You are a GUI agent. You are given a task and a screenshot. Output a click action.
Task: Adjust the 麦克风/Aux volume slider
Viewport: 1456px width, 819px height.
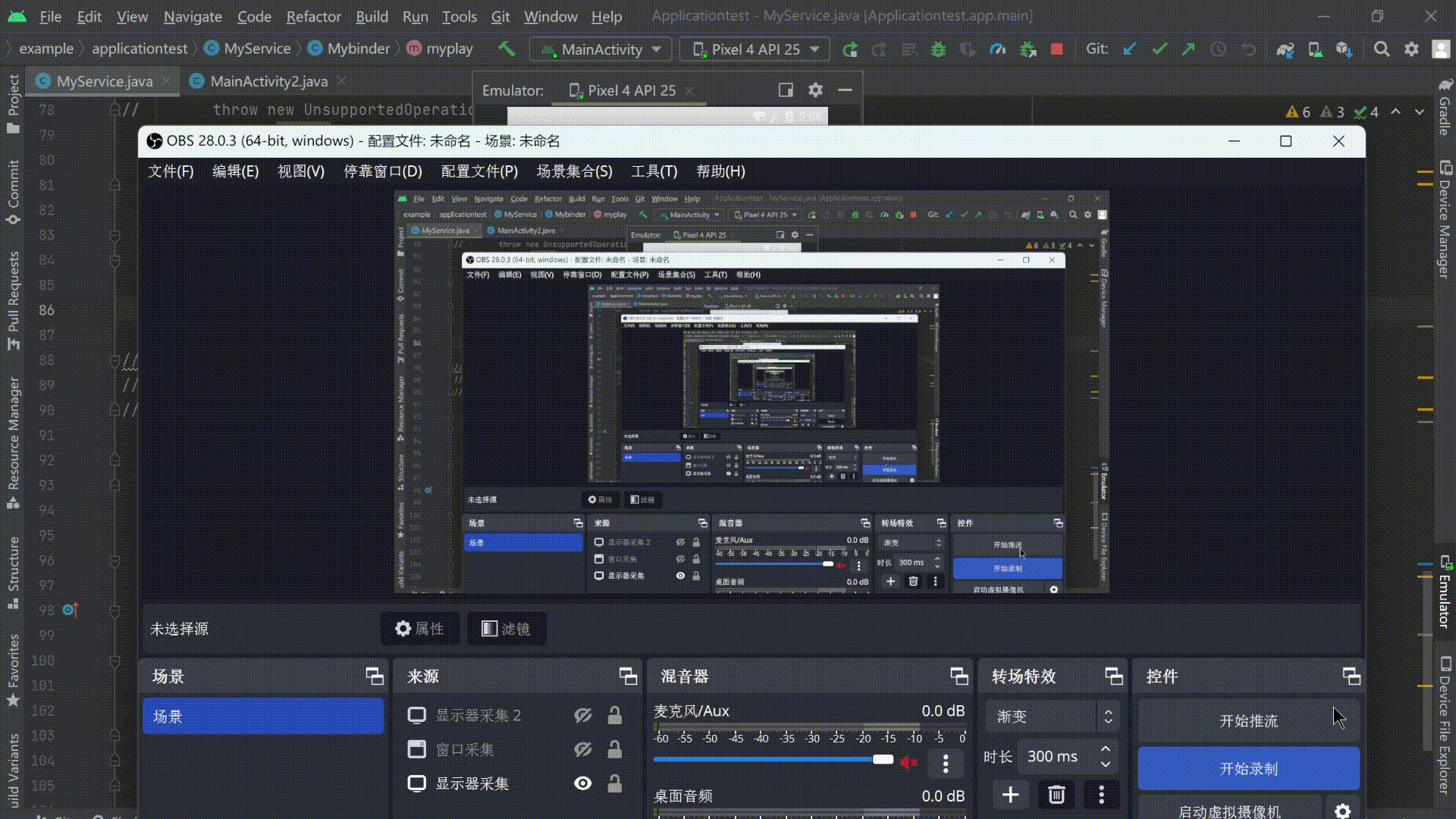773,759
